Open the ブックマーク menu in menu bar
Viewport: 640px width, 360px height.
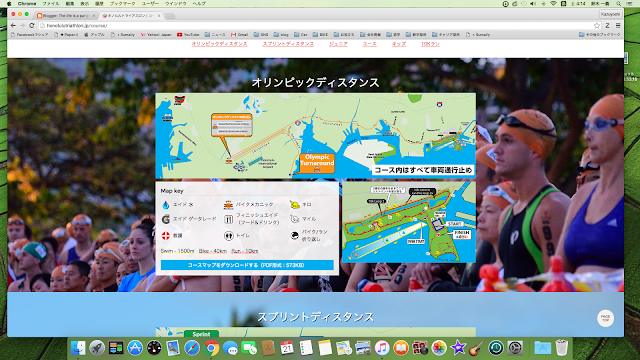click(x=122, y=3)
